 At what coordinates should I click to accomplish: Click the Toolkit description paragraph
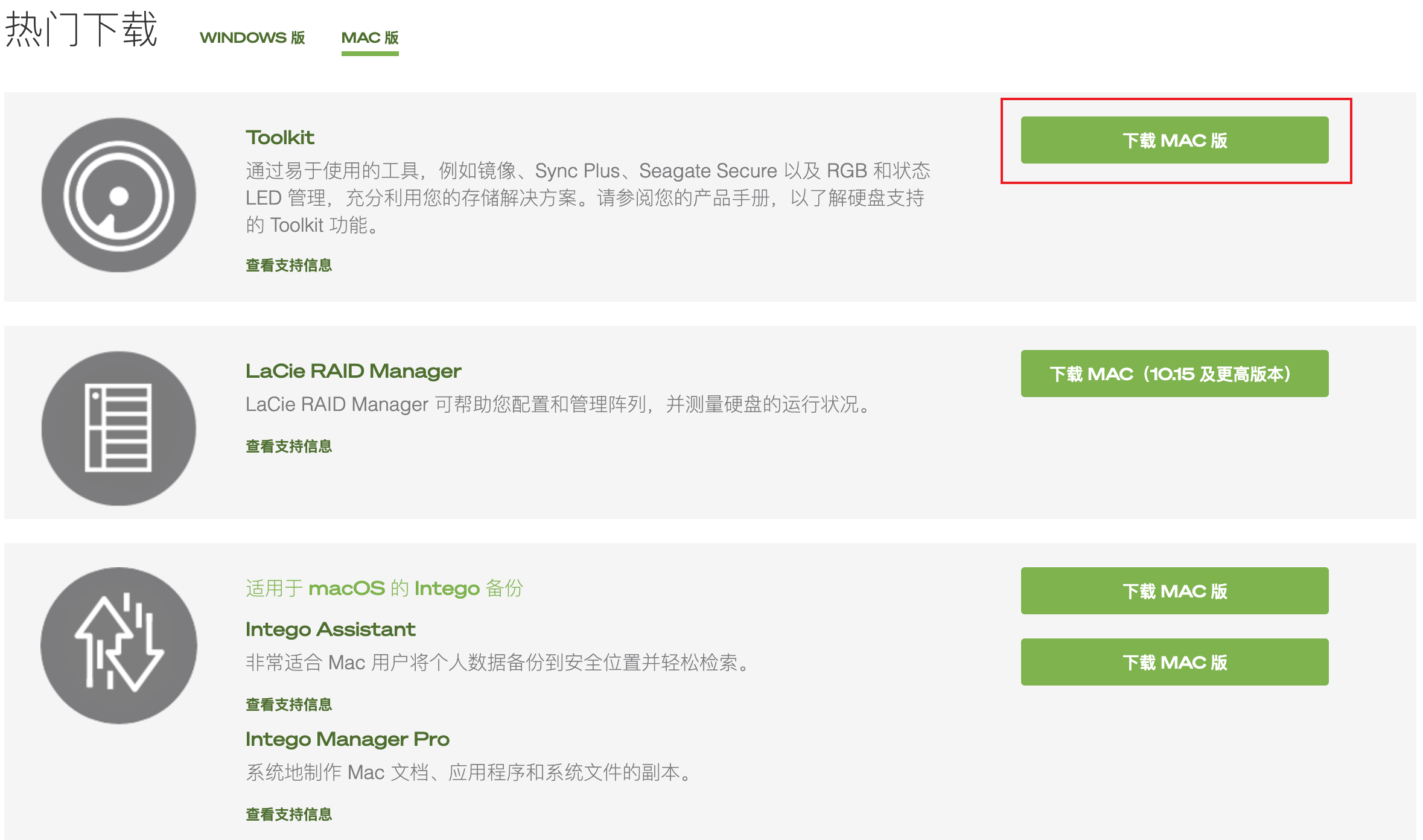pos(587,198)
